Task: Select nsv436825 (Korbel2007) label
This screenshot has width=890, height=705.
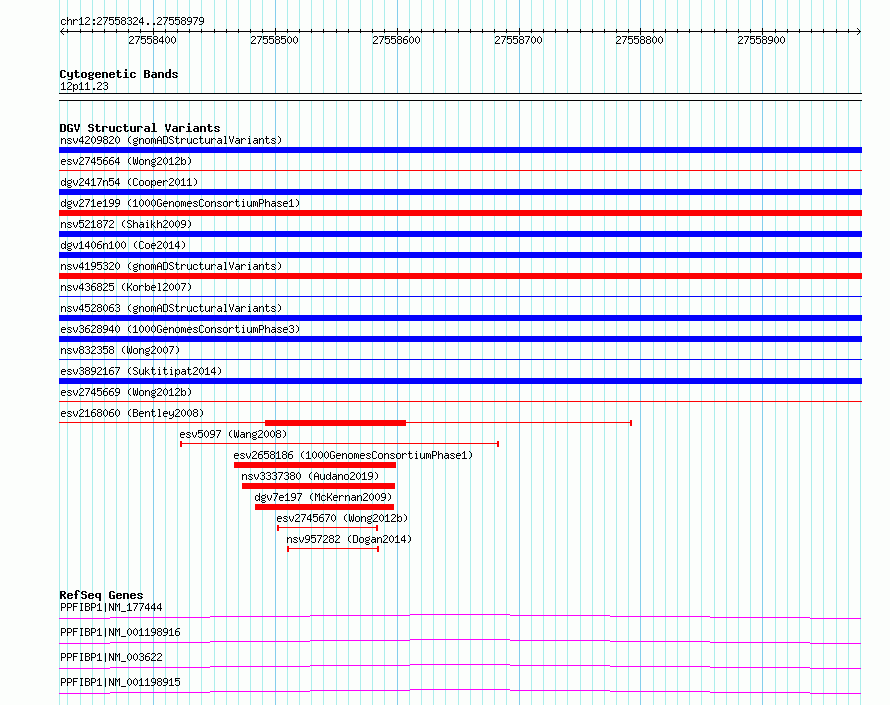Action: click(126, 287)
